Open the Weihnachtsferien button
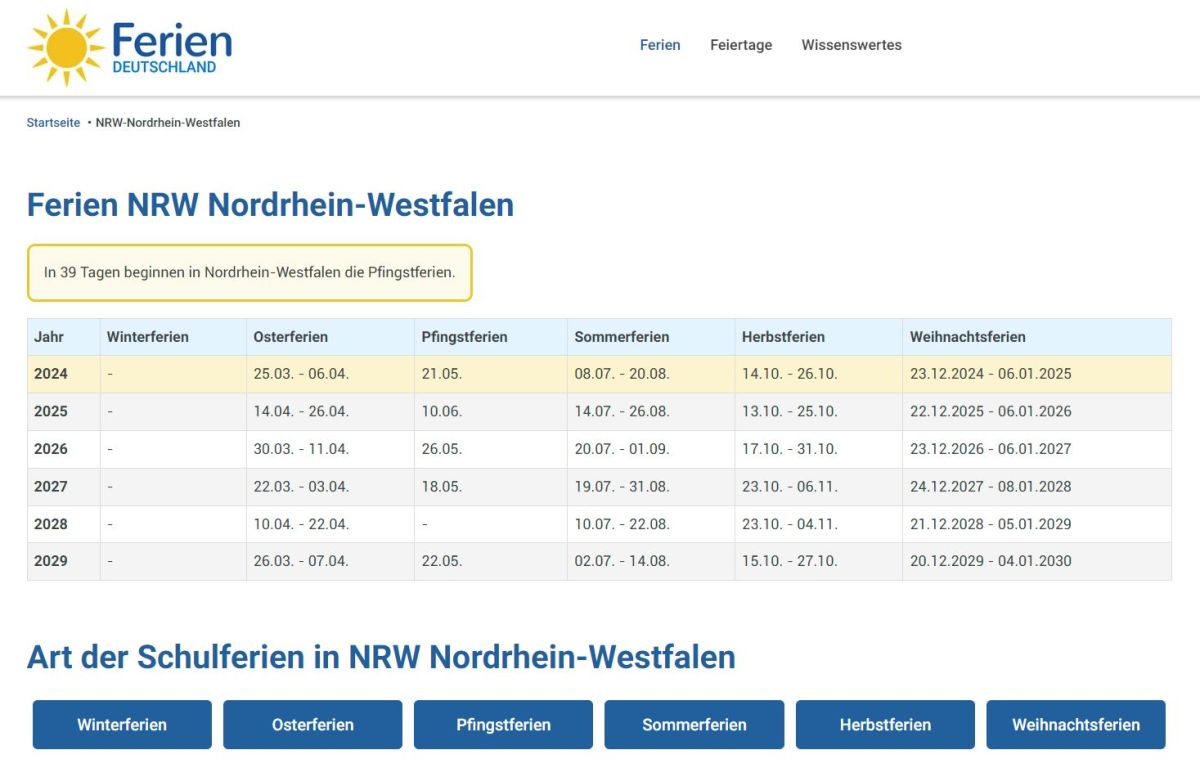 pyautogui.click(x=1076, y=724)
